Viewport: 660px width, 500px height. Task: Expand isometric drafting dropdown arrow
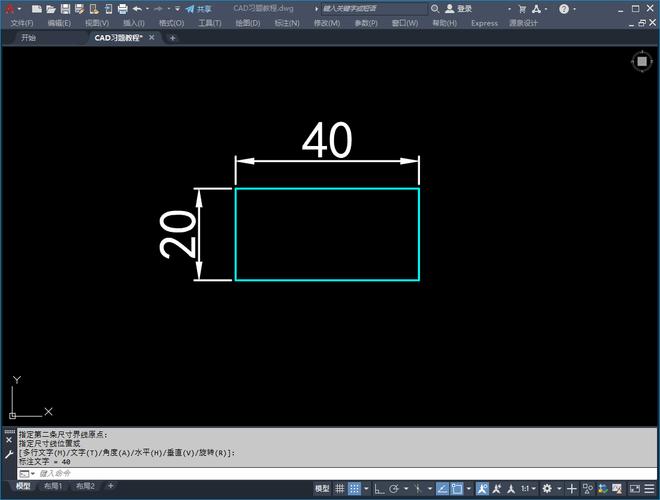coord(430,489)
